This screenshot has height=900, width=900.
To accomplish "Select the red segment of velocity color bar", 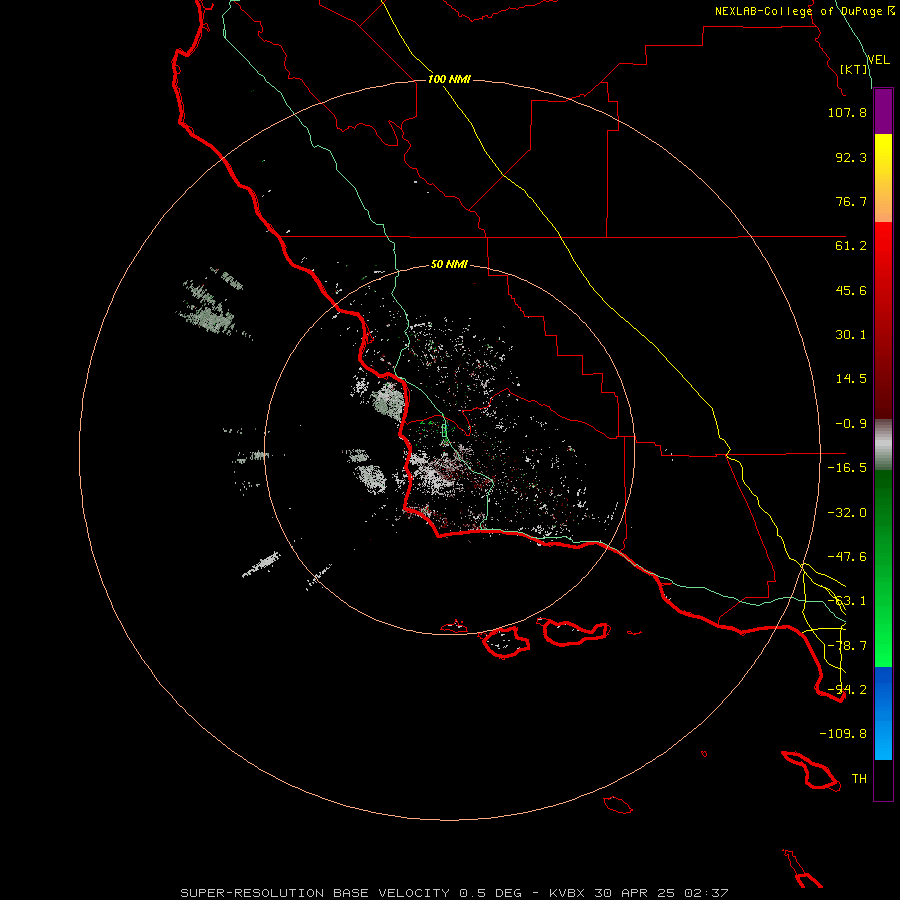I will click(883, 320).
